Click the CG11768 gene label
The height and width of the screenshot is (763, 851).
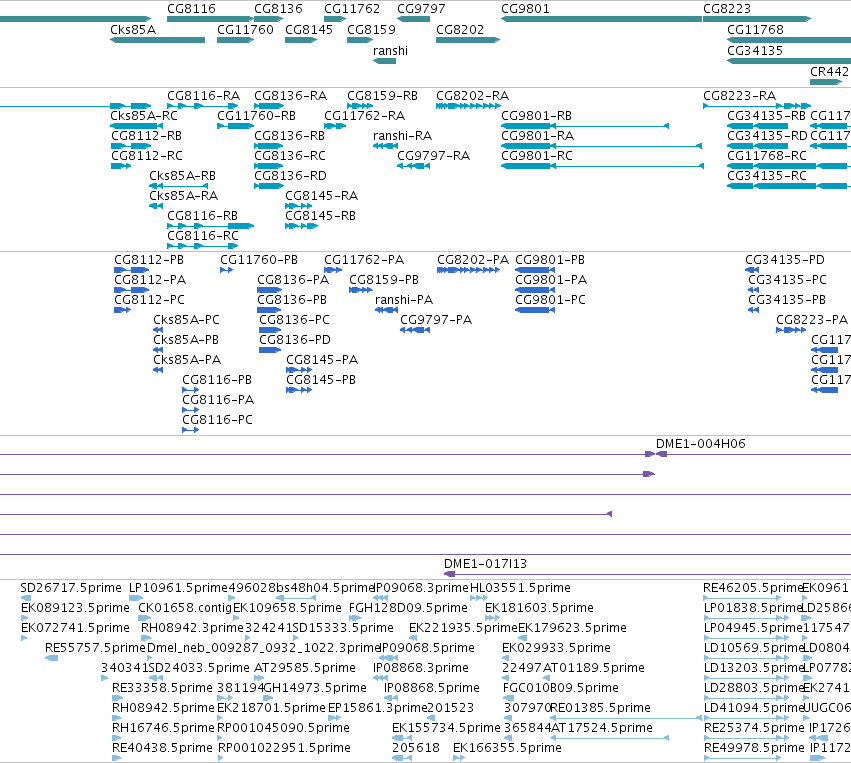click(755, 30)
